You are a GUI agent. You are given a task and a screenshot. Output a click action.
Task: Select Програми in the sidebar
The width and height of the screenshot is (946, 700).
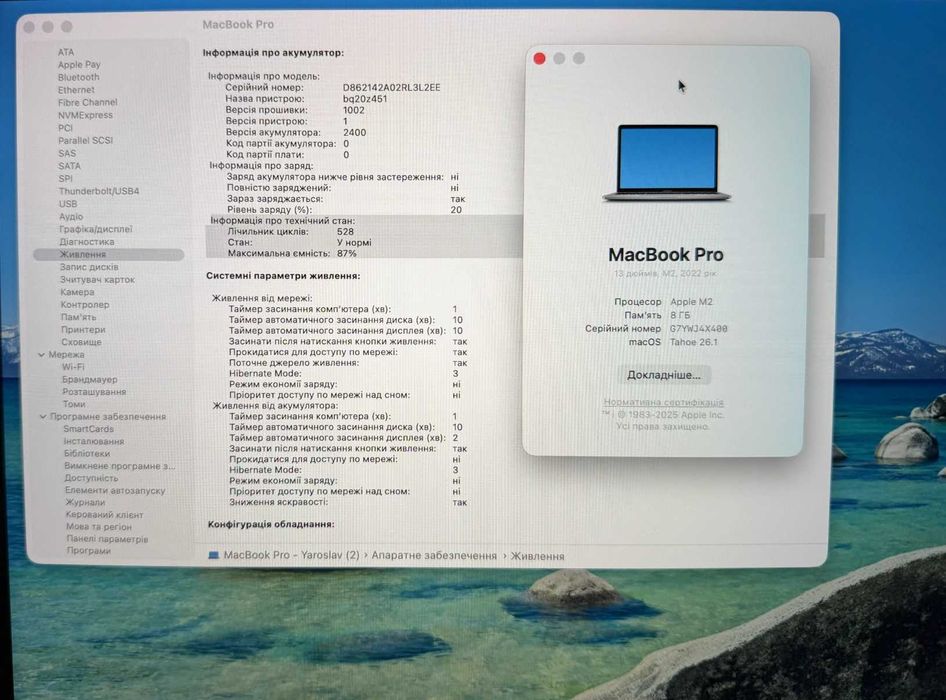click(89, 550)
